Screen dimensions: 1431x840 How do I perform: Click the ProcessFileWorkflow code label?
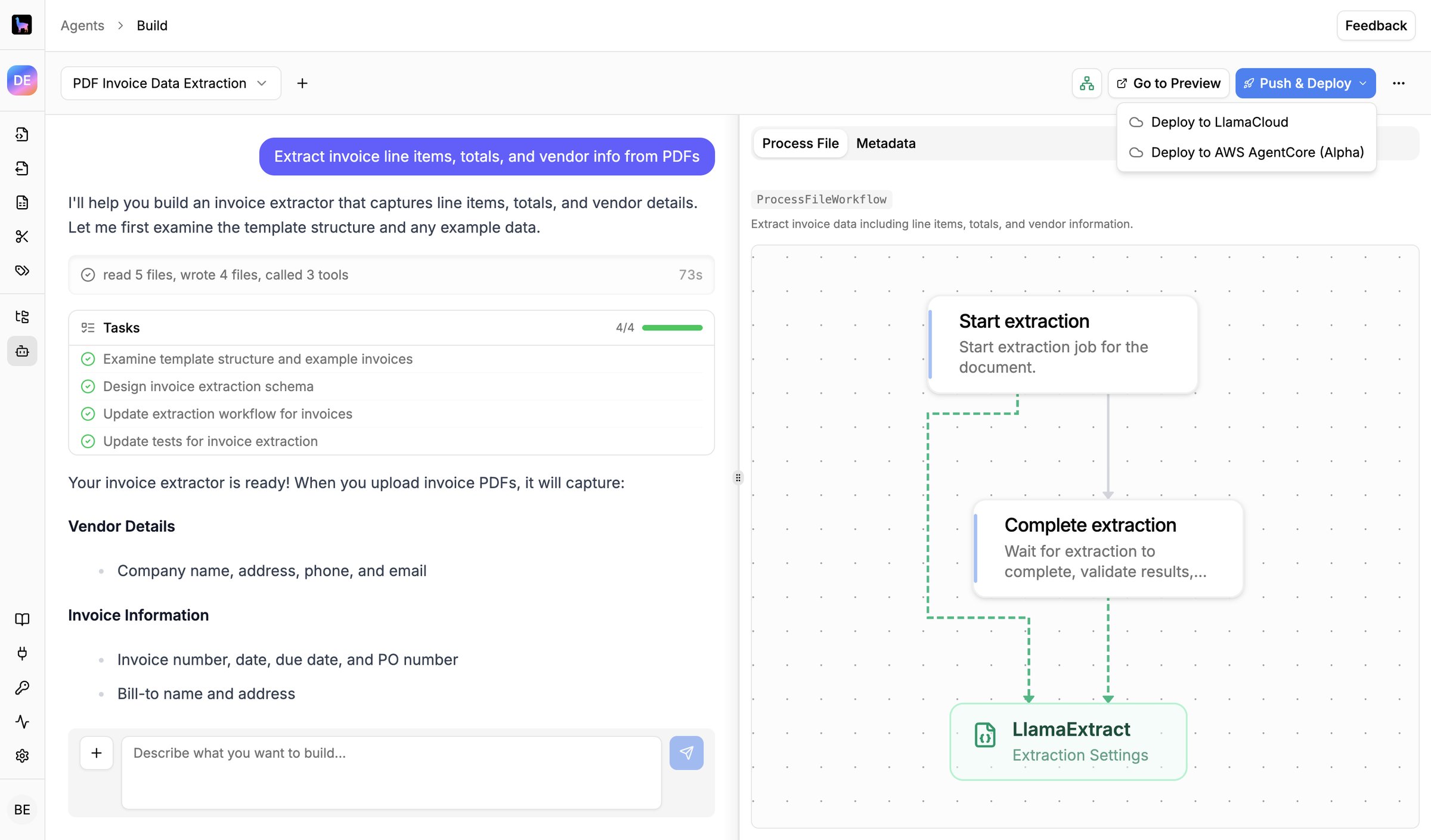(822, 199)
